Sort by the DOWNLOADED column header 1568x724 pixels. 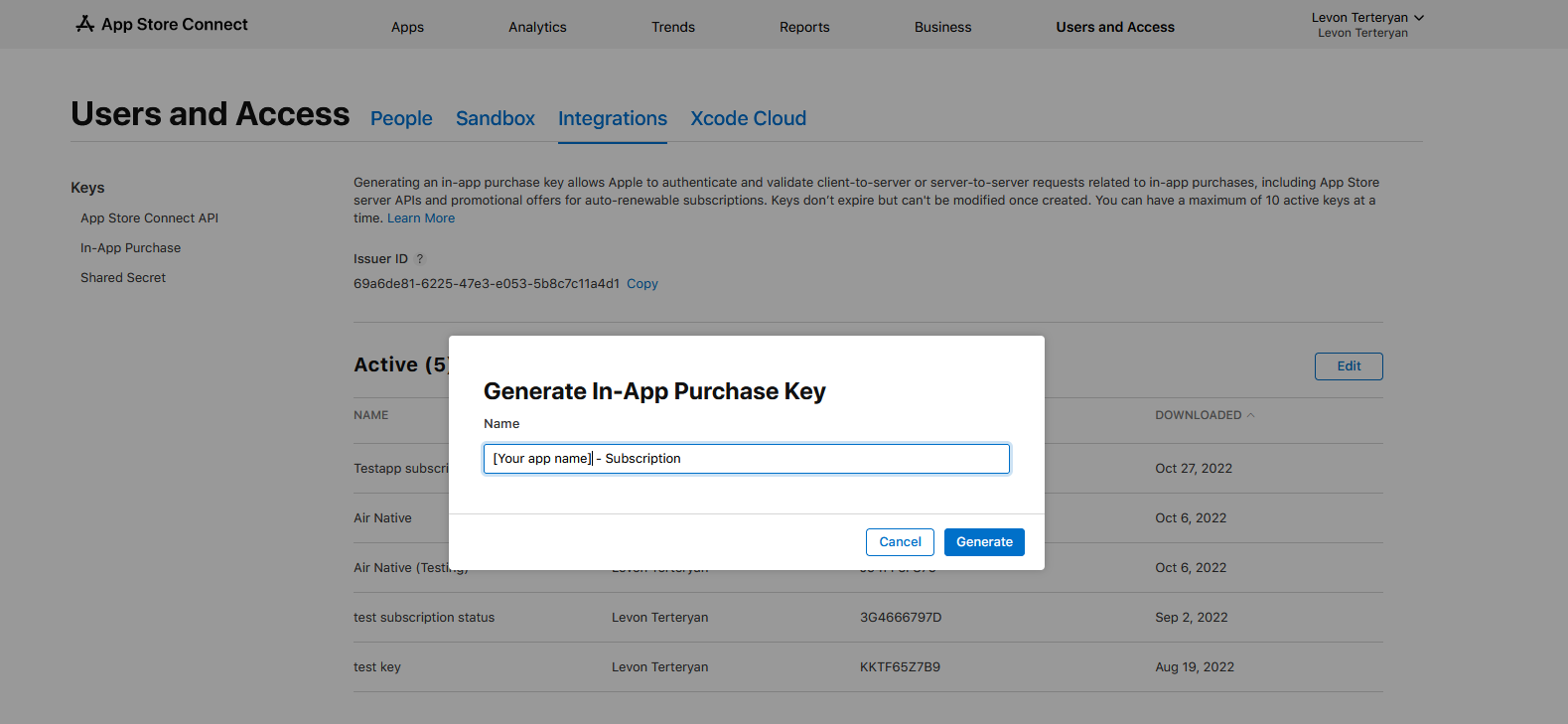point(1204,415)
